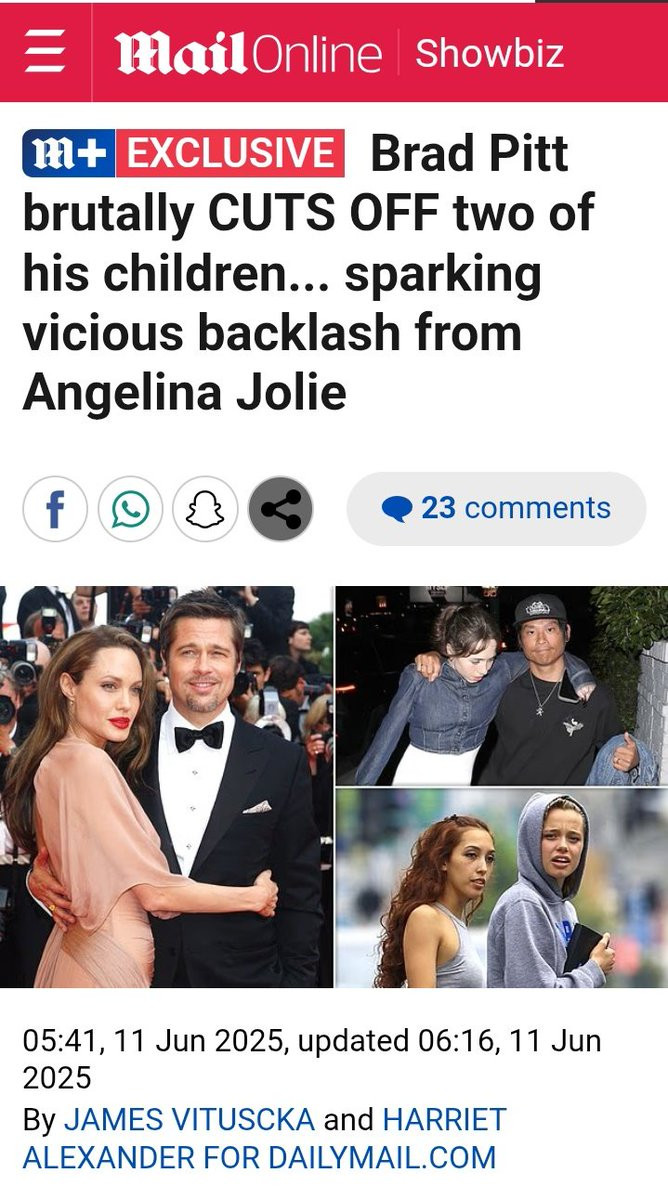This screenshot has height=1199, width=668.
Task: Click the M+ subscriber badge
Action: click(x=69, y=153)
